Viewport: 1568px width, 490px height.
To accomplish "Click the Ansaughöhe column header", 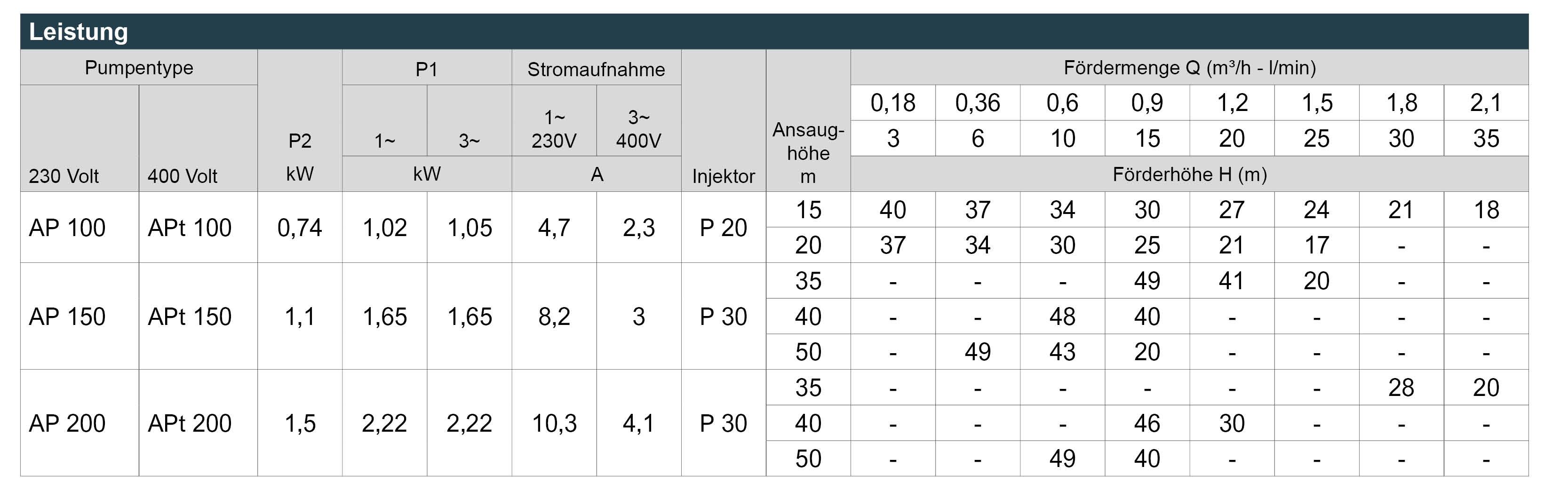I will pyautogui.click(x=808, y=153).
